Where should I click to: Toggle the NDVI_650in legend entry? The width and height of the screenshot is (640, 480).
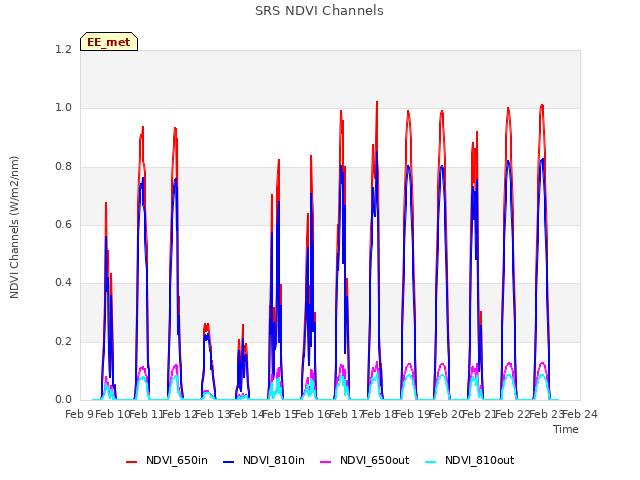(x=167, y=461)
